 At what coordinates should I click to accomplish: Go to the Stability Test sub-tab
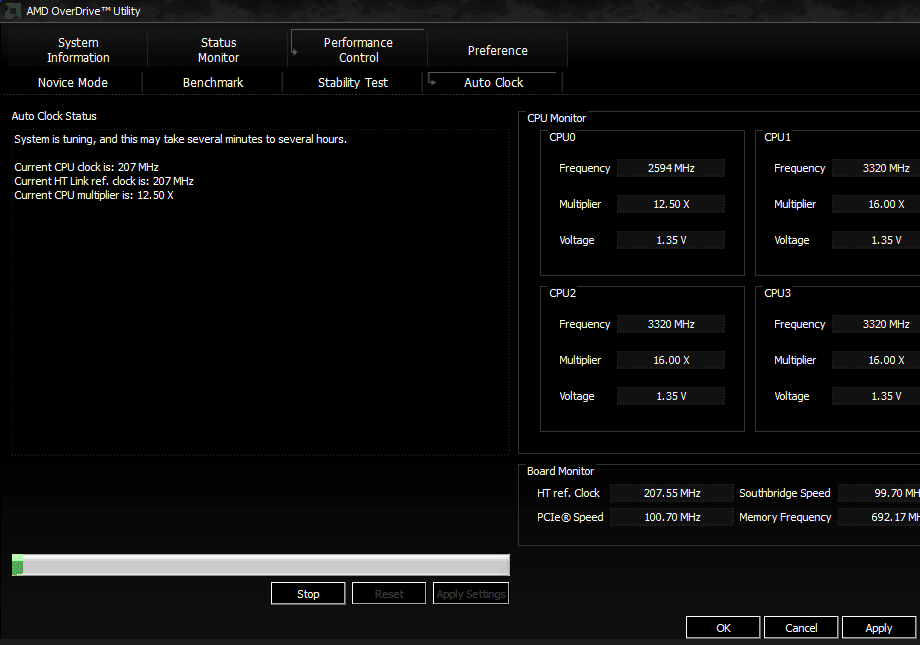[x=353, y=83]
